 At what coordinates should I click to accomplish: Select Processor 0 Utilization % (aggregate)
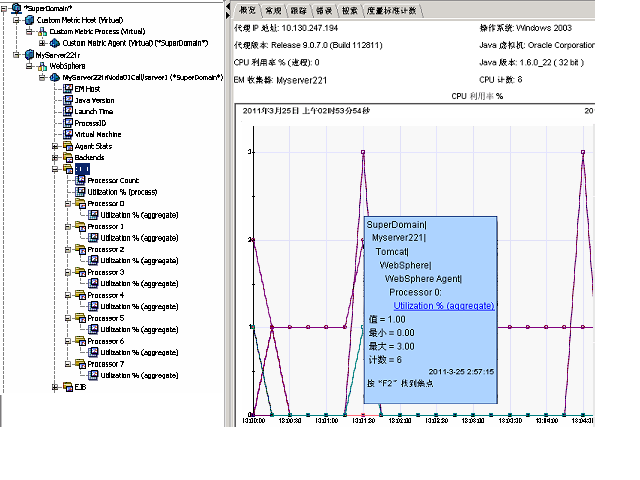[139, 215]
